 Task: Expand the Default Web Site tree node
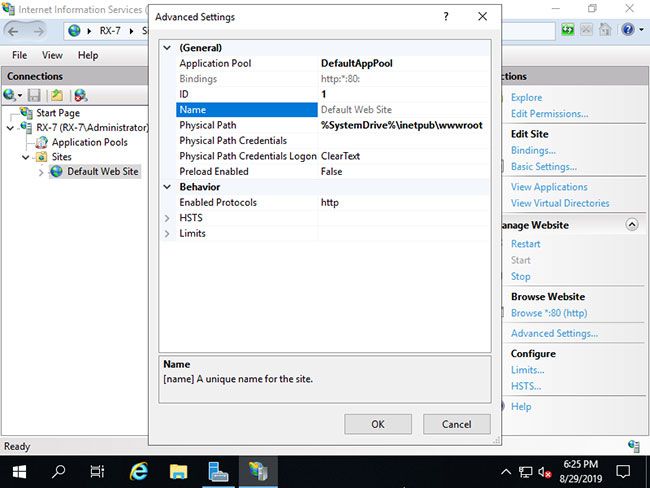tap(41, 172)
